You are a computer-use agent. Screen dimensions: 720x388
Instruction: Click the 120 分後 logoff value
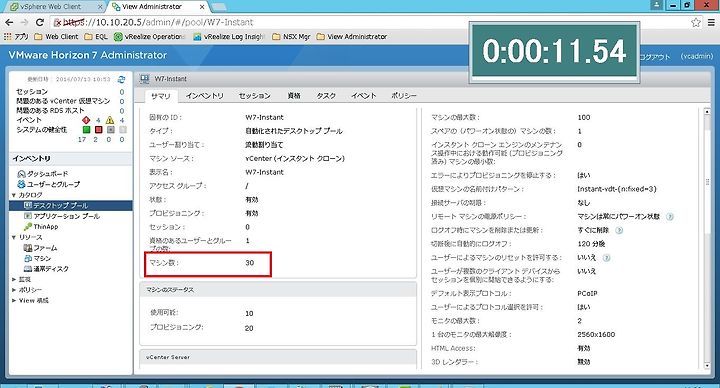point(591,244)
